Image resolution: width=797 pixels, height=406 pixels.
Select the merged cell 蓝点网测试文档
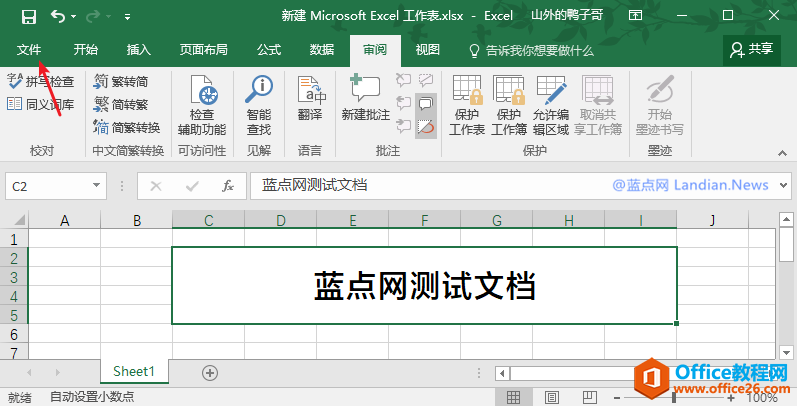tap(424, 285)
